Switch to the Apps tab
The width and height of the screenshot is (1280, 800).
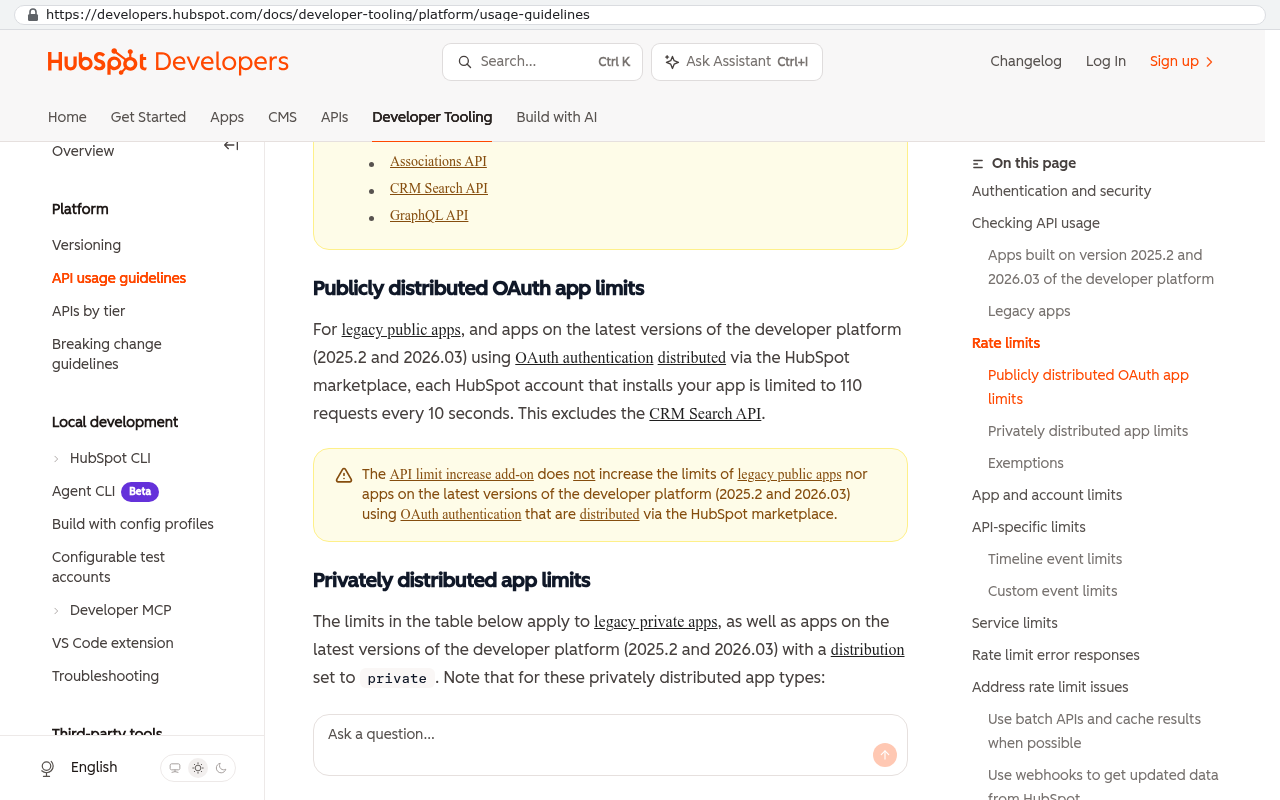click(227, 117)
